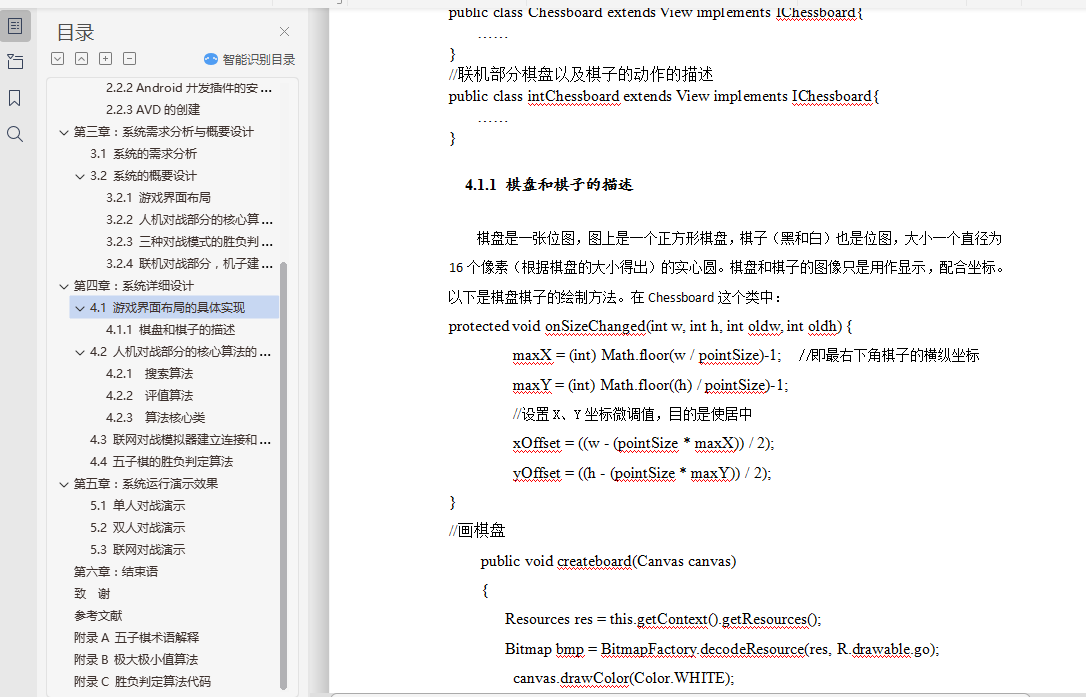The width and height of the screenshot is (1086, 697).
Task: Expand all outline levels icon
Action: [x=57, y=59]
